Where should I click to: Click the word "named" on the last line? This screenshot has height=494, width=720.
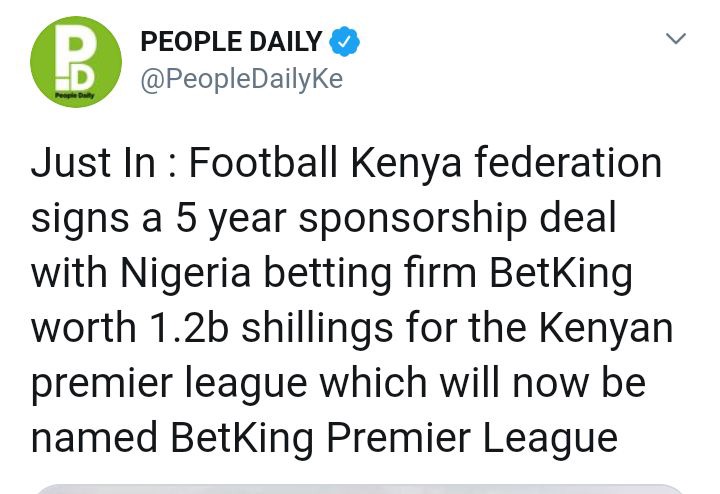[94, 438]
